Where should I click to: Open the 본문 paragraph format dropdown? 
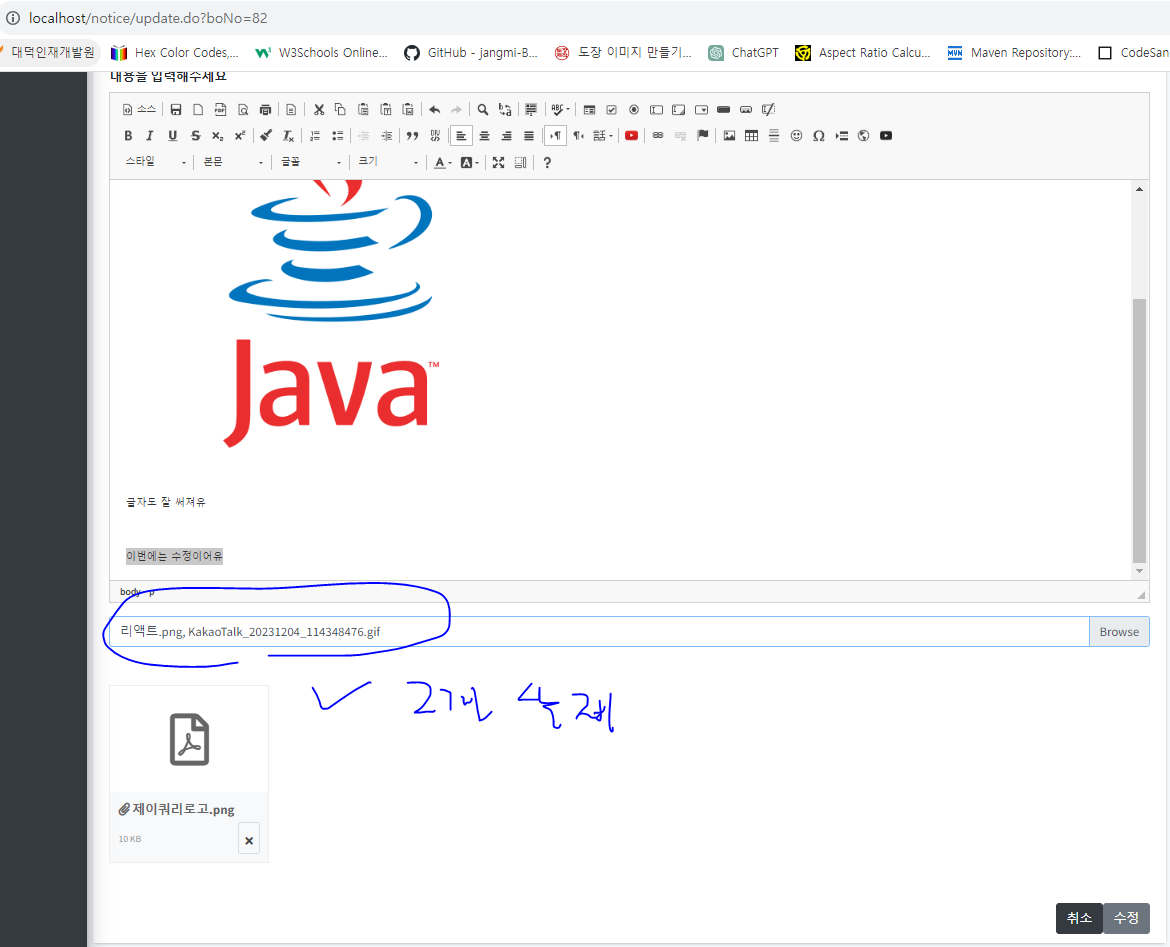[233, 162]
